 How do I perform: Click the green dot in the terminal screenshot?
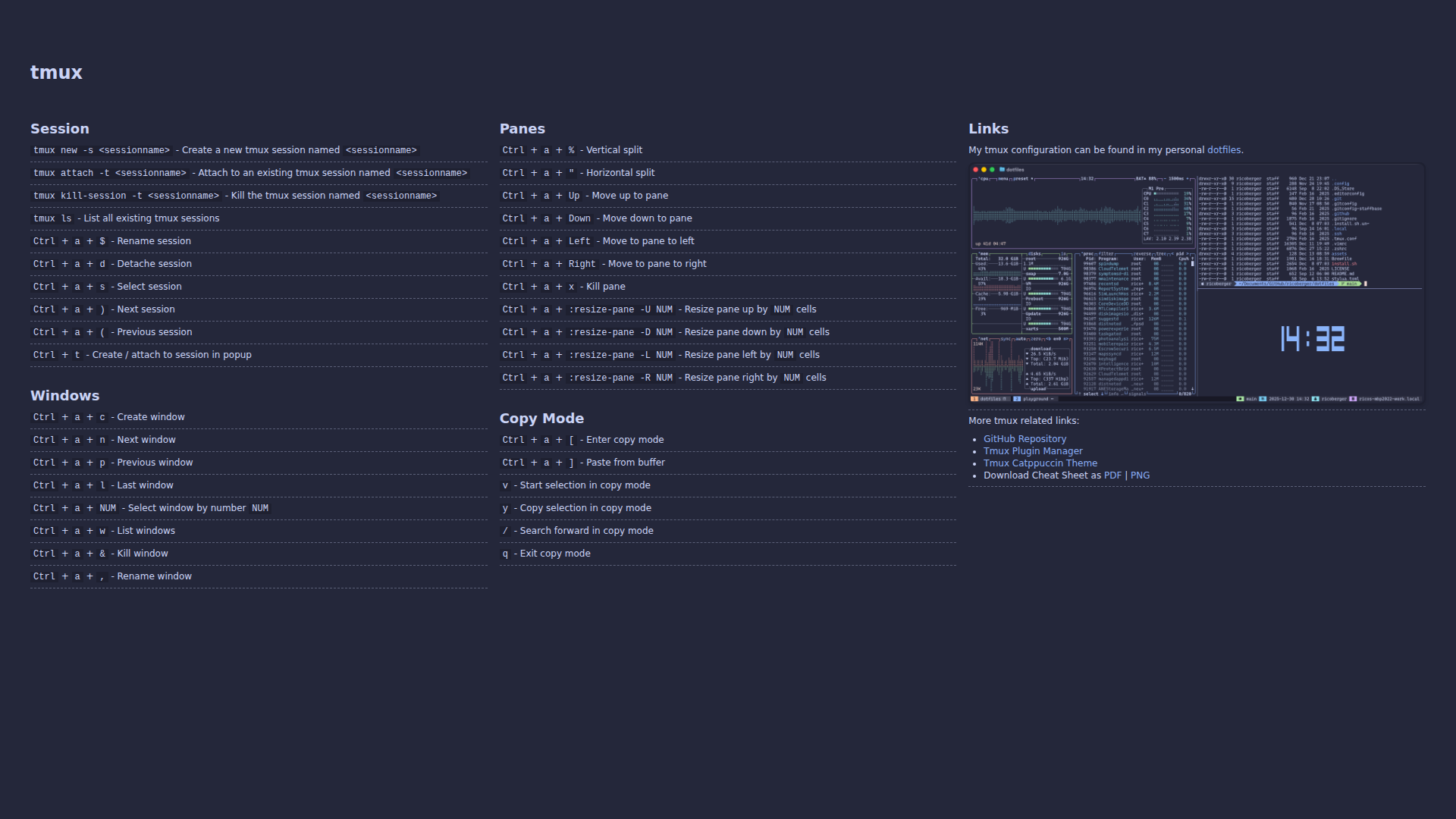(x=992, y=170)
